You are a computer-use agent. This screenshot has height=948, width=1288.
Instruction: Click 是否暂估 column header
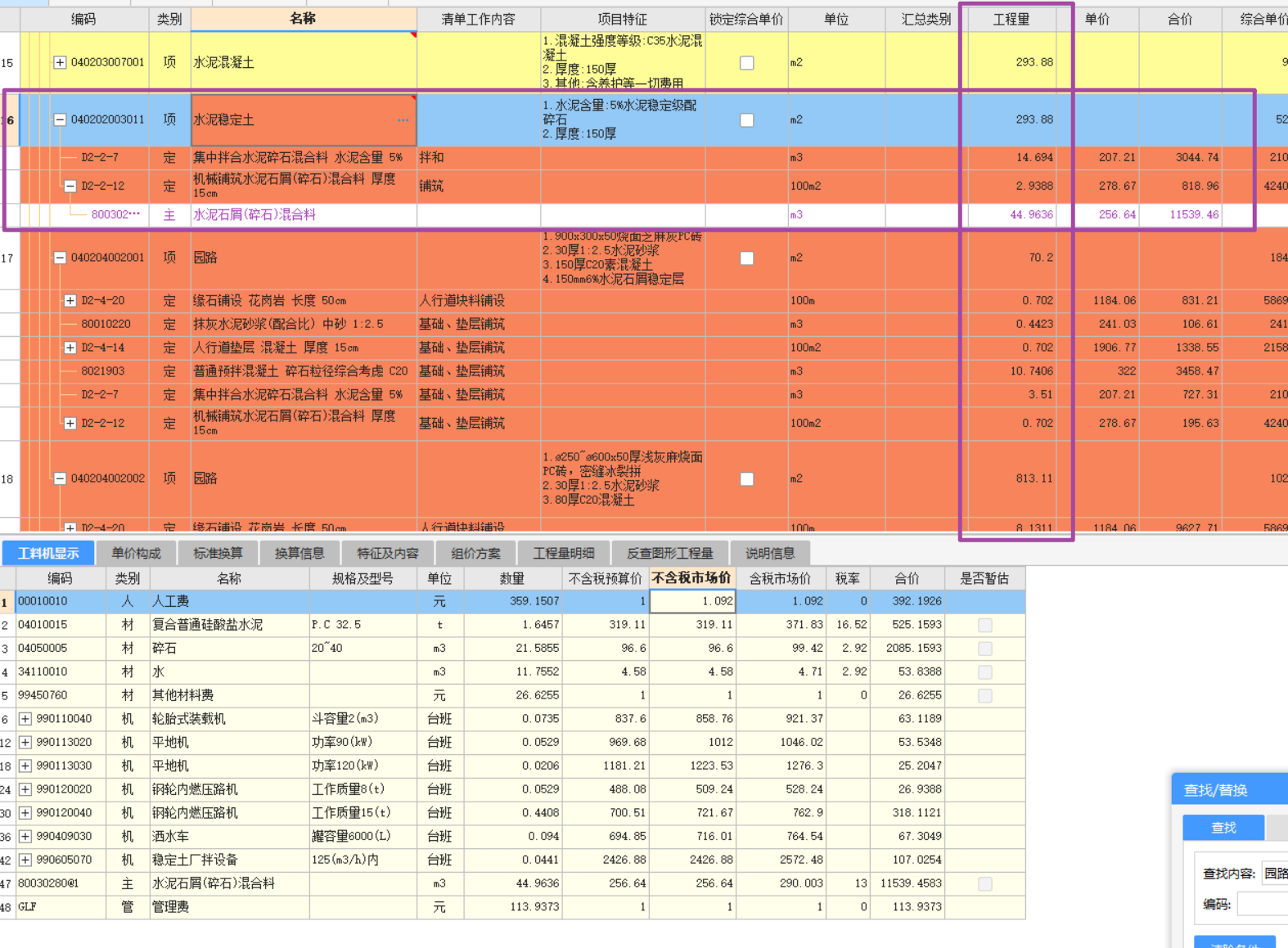click(x=984, y=578)
